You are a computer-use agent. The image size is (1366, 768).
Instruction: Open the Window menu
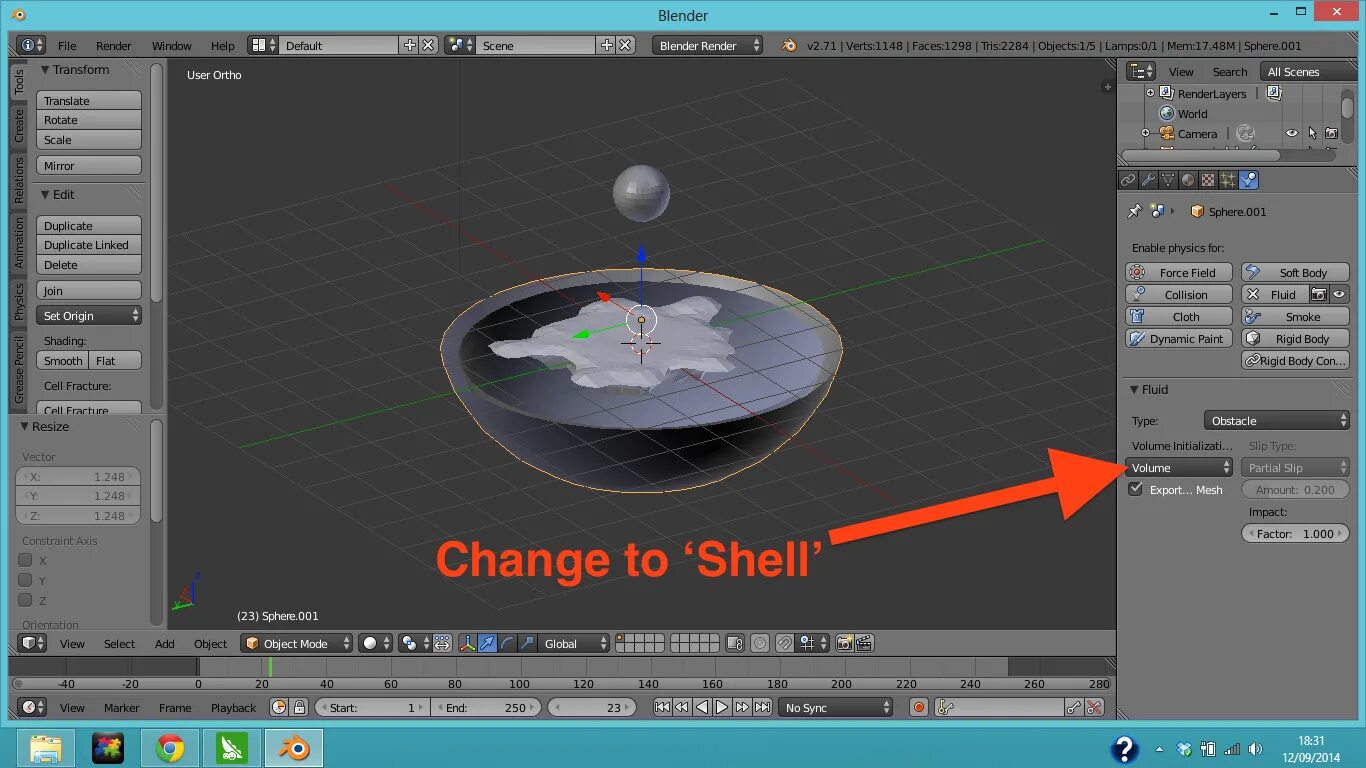coord(172,45)
